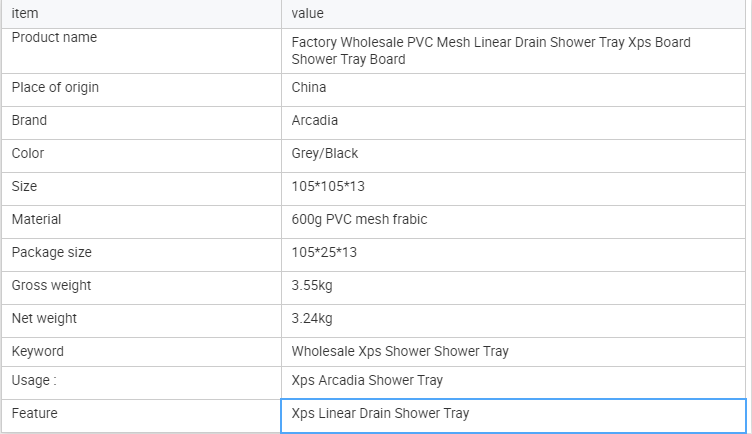Click the 'value' column header

308,13
